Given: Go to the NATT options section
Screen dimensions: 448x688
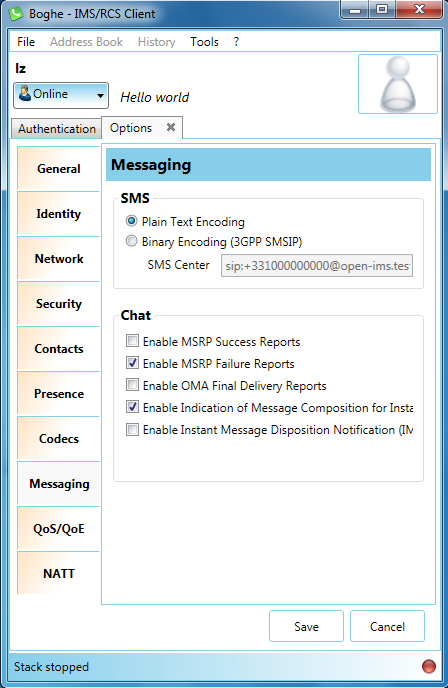Looking at the screenshot, I should click(58, 573).
